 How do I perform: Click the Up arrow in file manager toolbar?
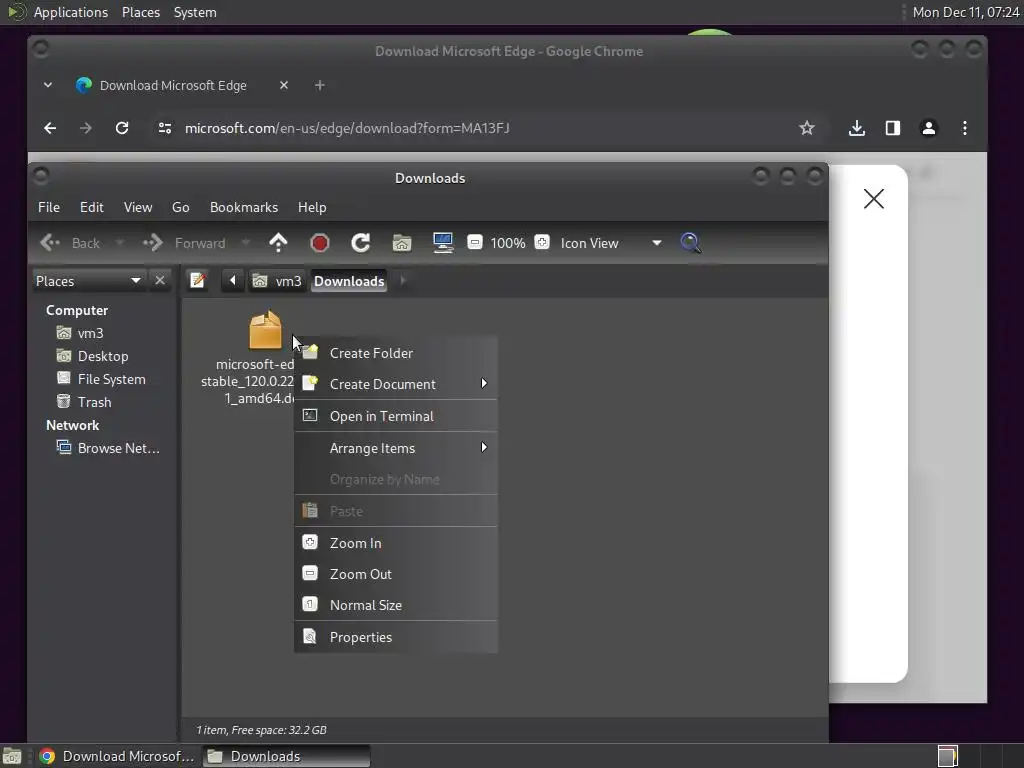[x=278, y=243]
